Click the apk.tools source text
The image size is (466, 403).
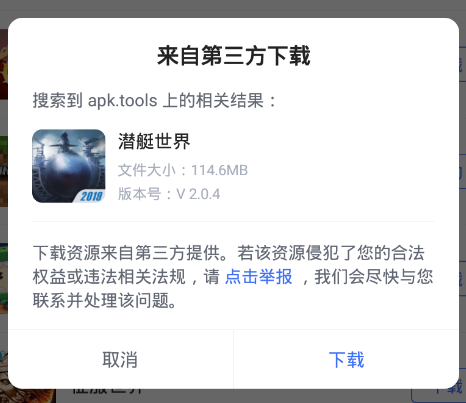click(x=123, y=100)
